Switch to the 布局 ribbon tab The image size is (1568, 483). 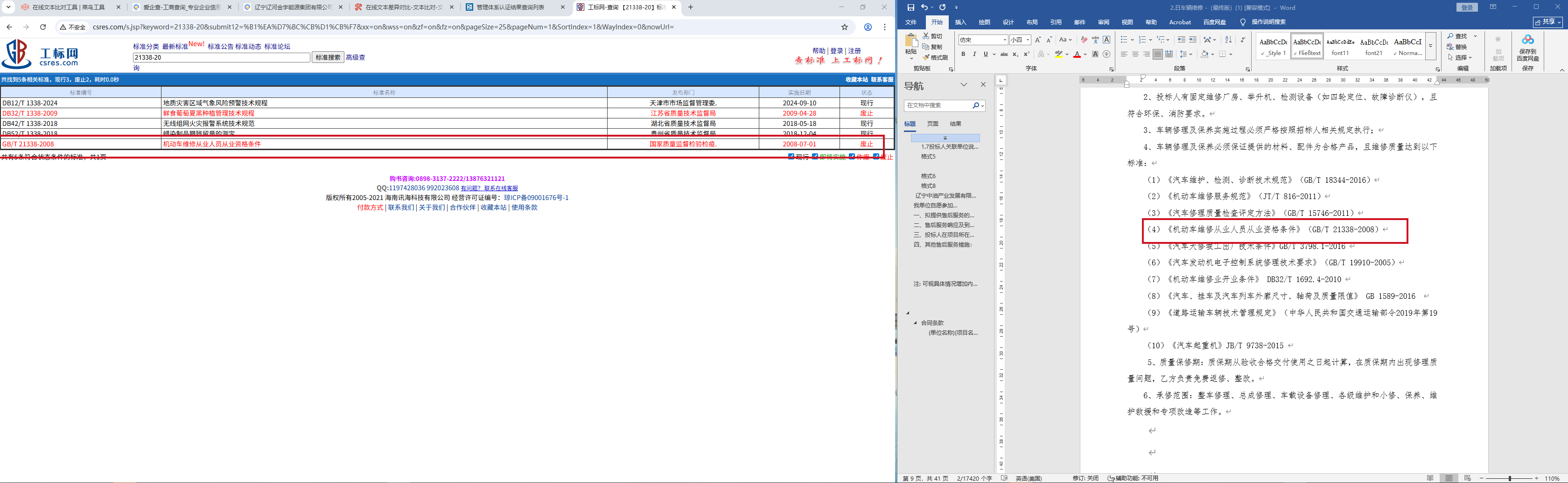(1032, 22)
